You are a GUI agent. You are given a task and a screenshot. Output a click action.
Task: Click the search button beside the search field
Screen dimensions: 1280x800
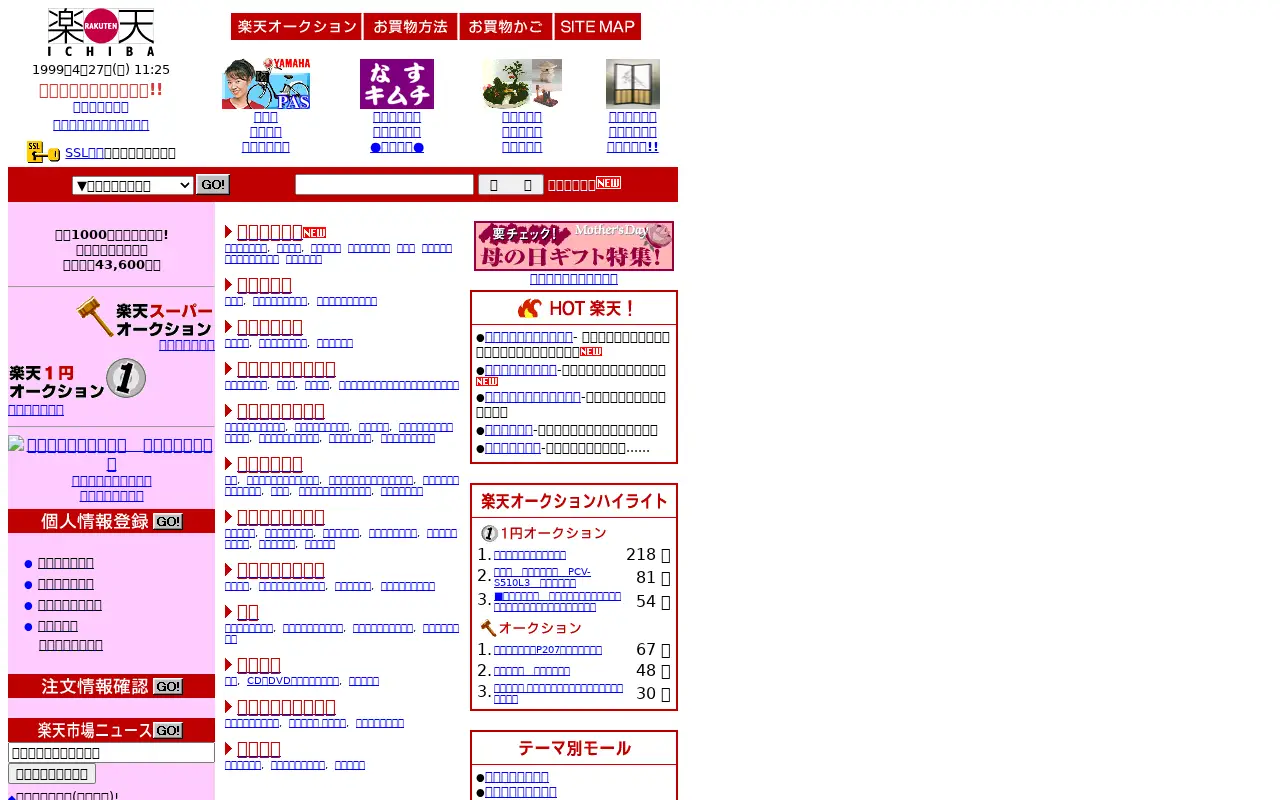[x=511, y=185]
